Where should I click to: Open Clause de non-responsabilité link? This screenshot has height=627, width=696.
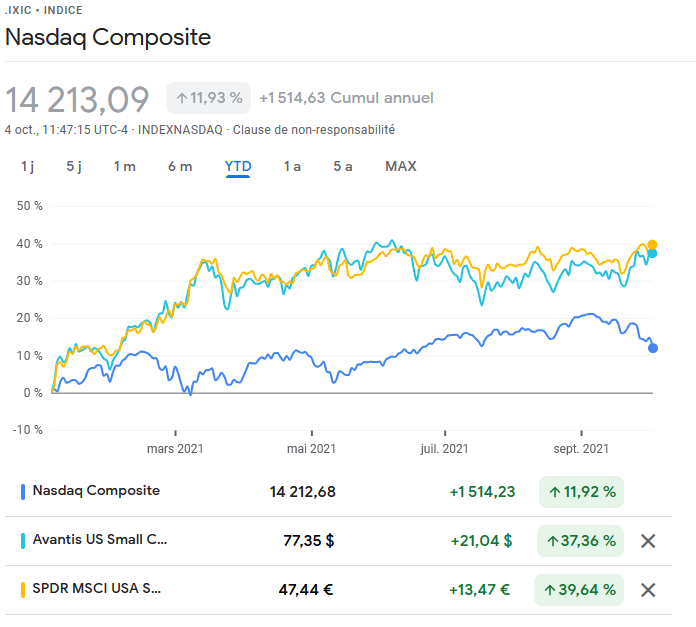(x=314, y=130)
